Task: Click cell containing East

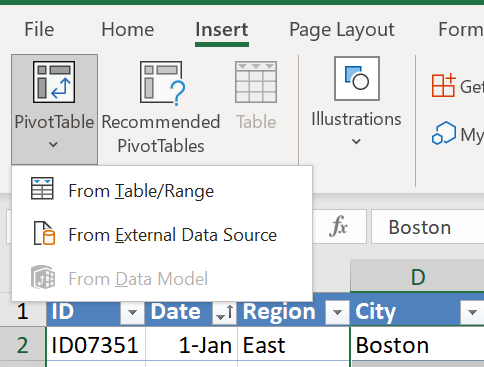Action: (x=294, y=345)
